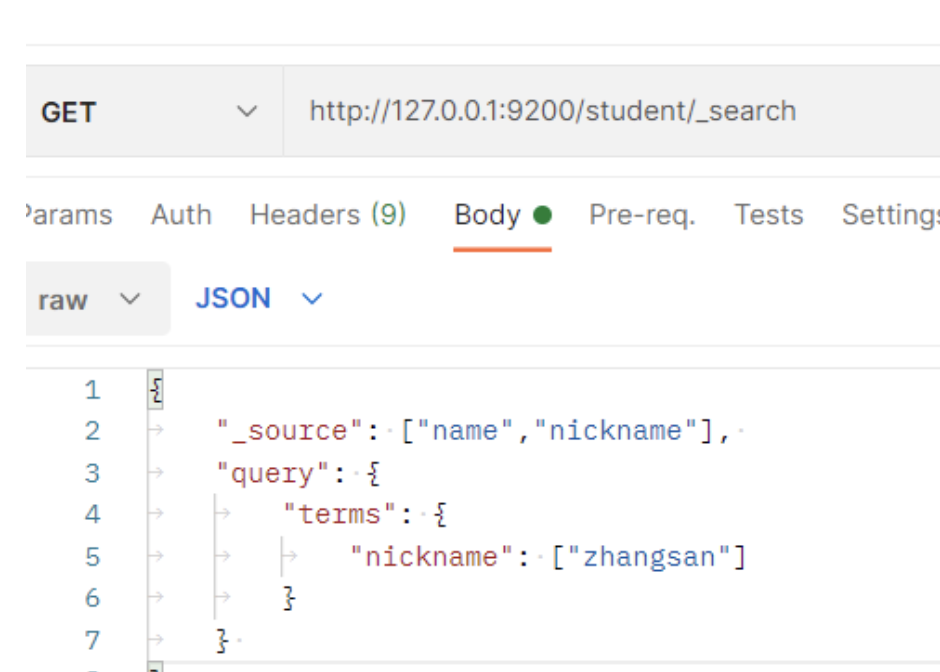Click the Body tab label
Image resolution: width=940 pixels, height=672 pixels.
pyautogui.click(x=487, y=215)
